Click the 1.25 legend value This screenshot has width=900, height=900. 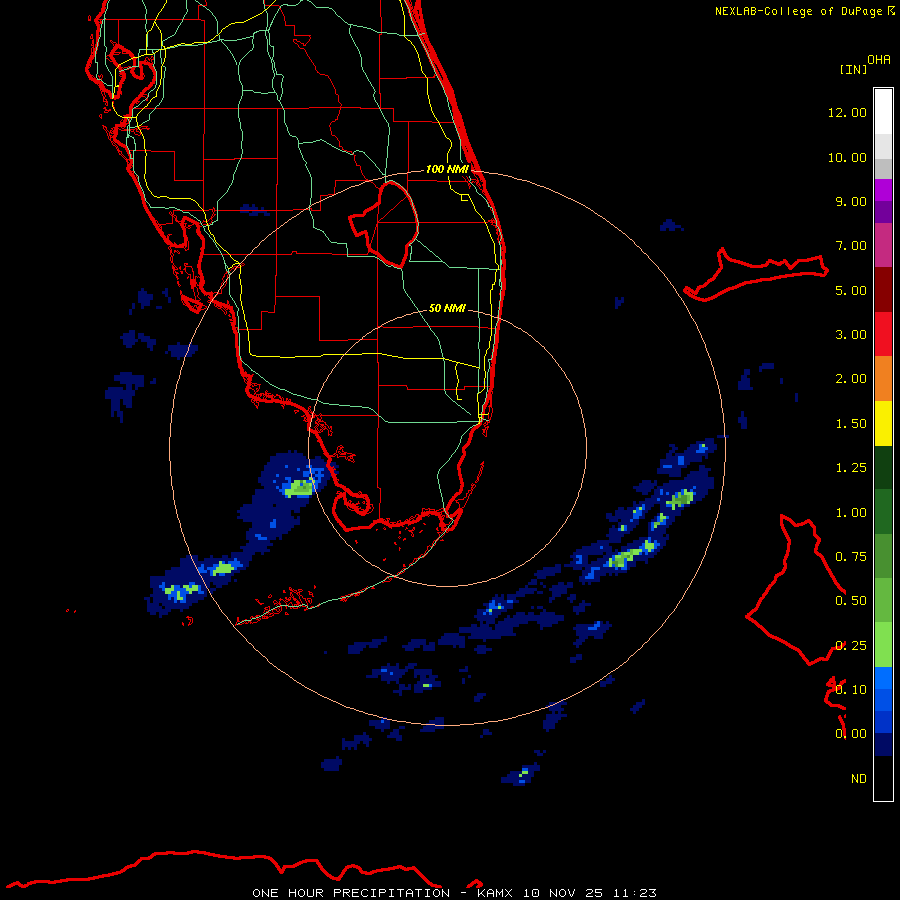(851, 468)
